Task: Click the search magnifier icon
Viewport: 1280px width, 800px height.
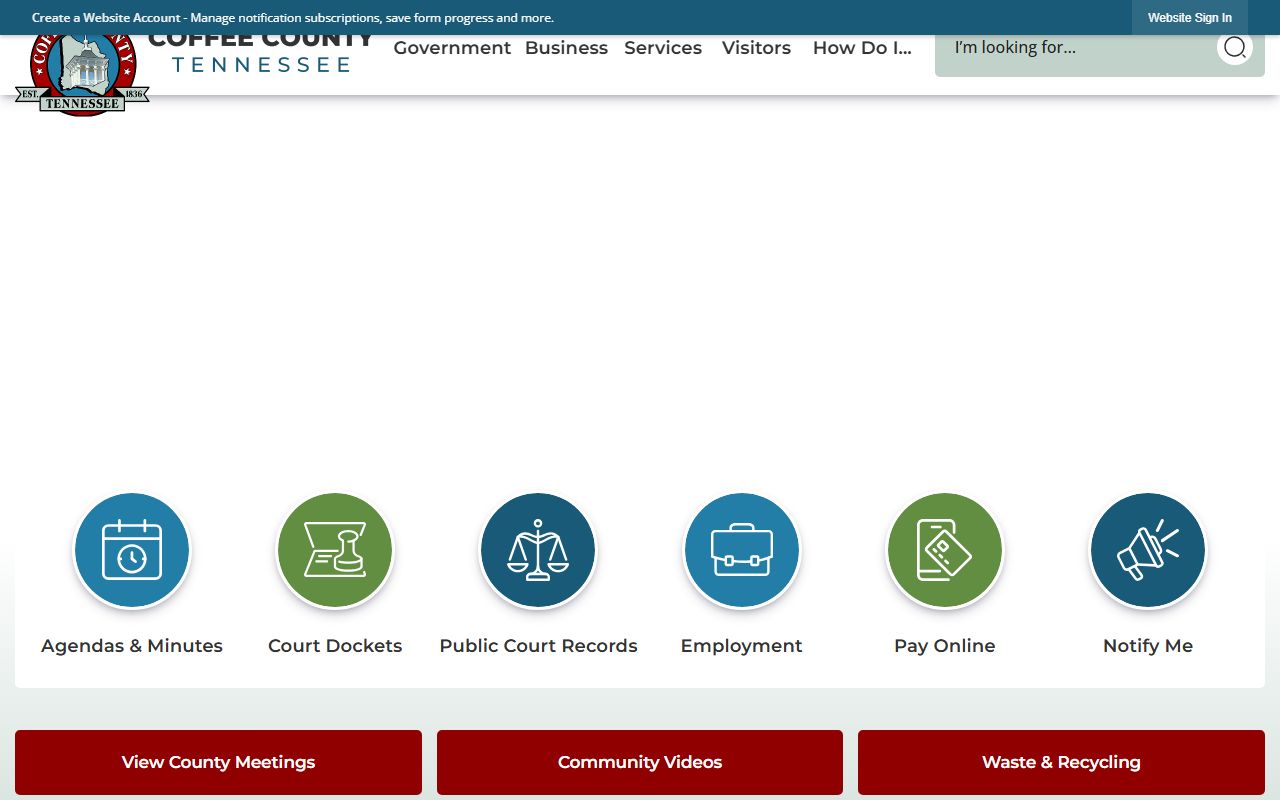Action: 1235,47
